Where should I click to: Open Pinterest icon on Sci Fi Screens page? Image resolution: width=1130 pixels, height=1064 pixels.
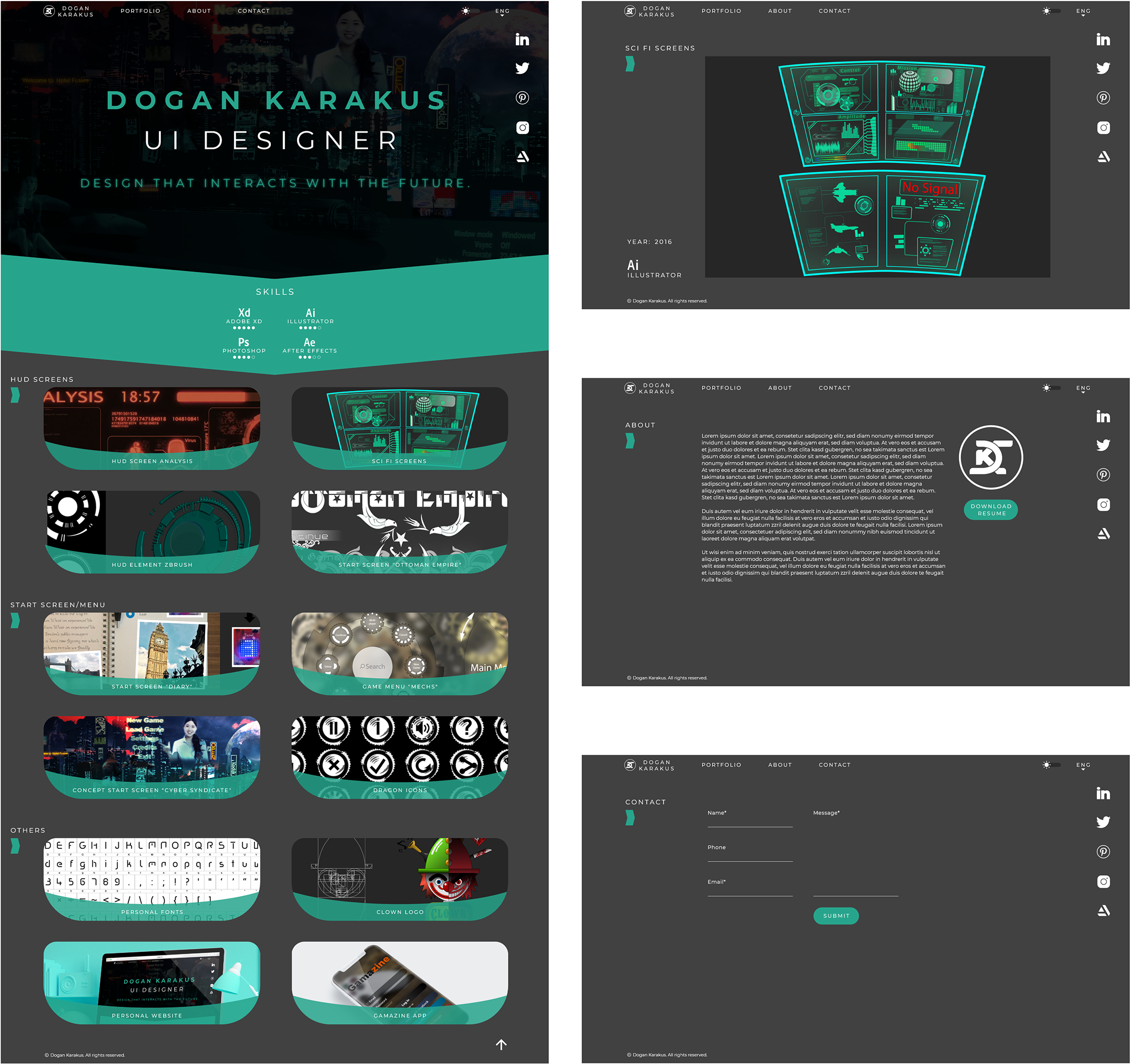click(x=1103, y=98)
